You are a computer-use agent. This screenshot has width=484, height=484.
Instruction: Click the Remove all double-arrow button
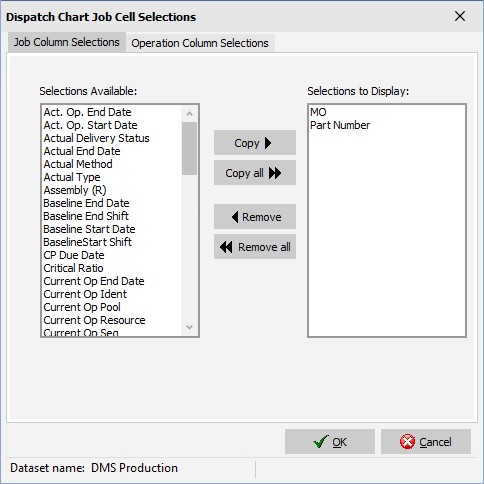255,247
